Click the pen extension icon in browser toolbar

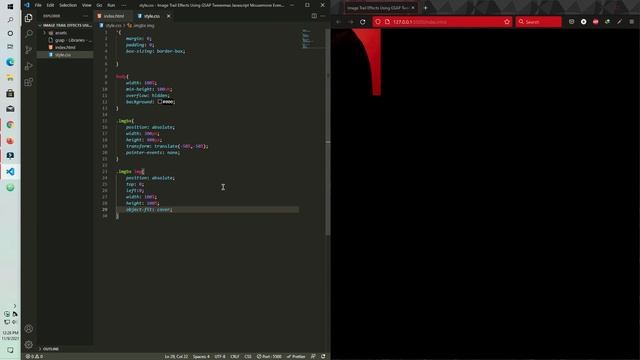click(619, 22)
